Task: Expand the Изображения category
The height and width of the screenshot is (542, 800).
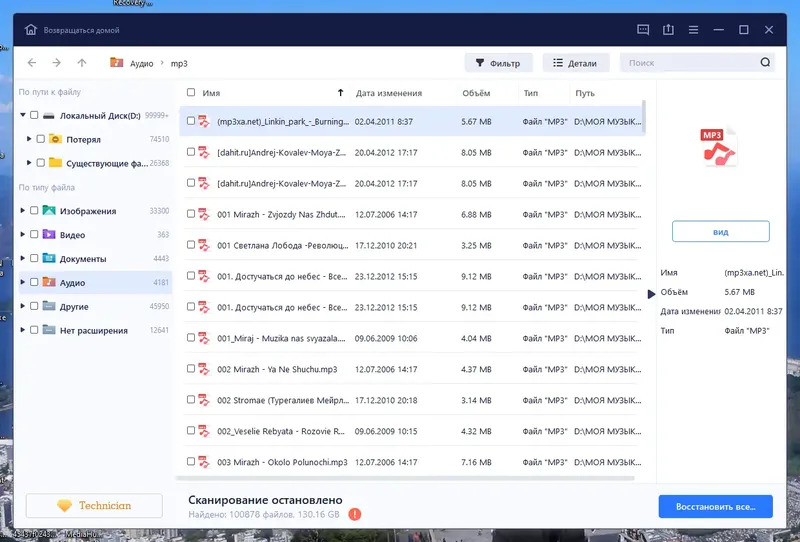Action: (x=22, y=210)
